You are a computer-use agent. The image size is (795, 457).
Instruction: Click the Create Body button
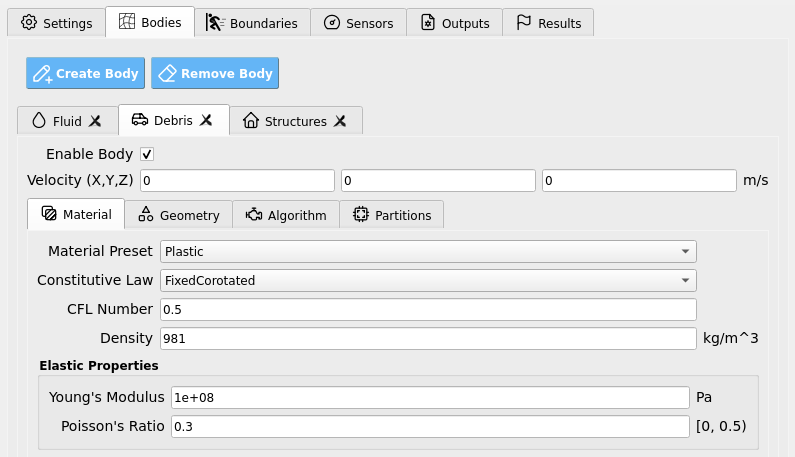[86, 73]
